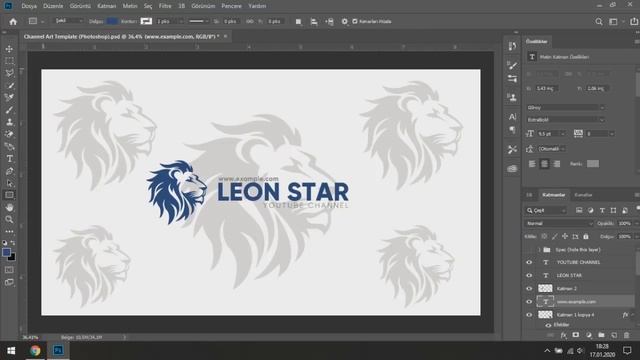Viewport: 640px width, 360px height.
Task: Open the Edit Toolbar three-dots button
Action: (9, 231)
